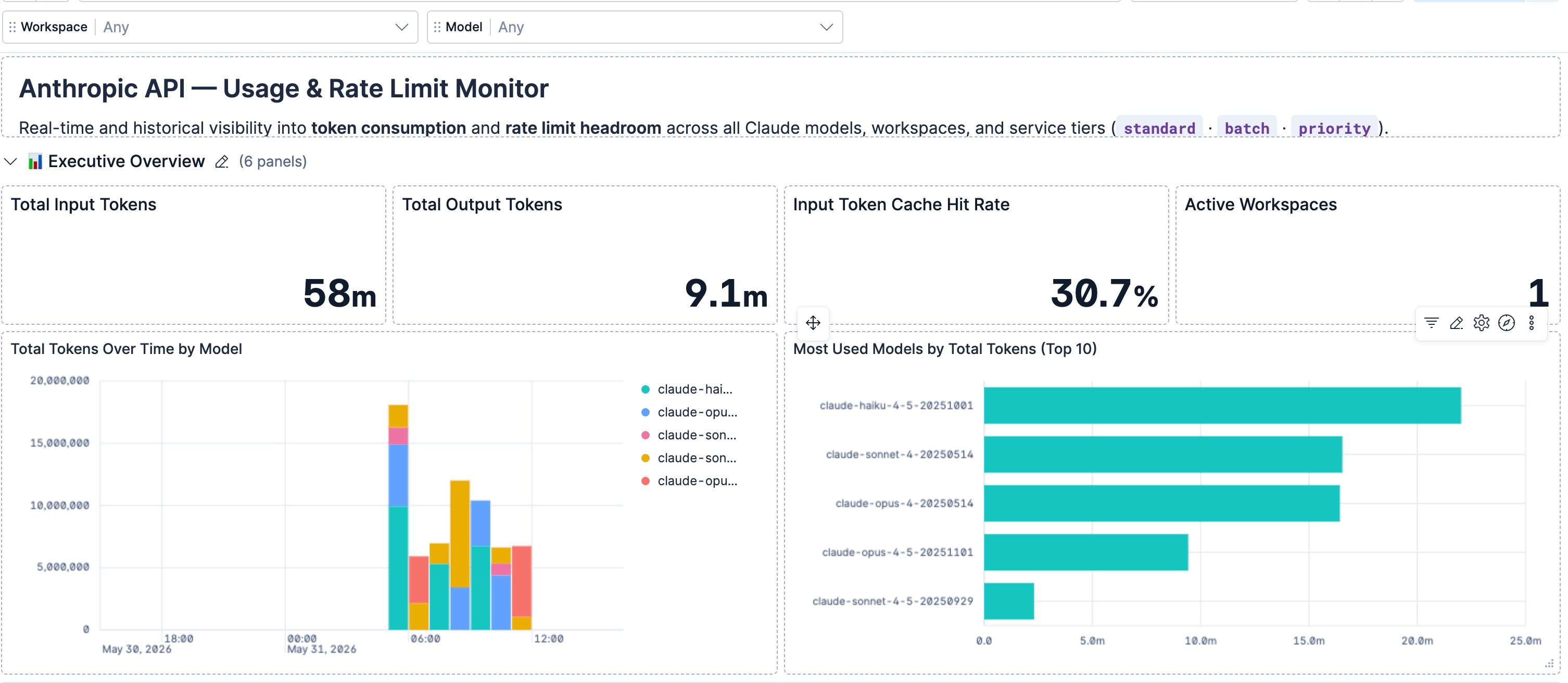Click the claude-opus-4-20250514 bar
This screenshot has height=683, width=1568.
pos(1162,503)
